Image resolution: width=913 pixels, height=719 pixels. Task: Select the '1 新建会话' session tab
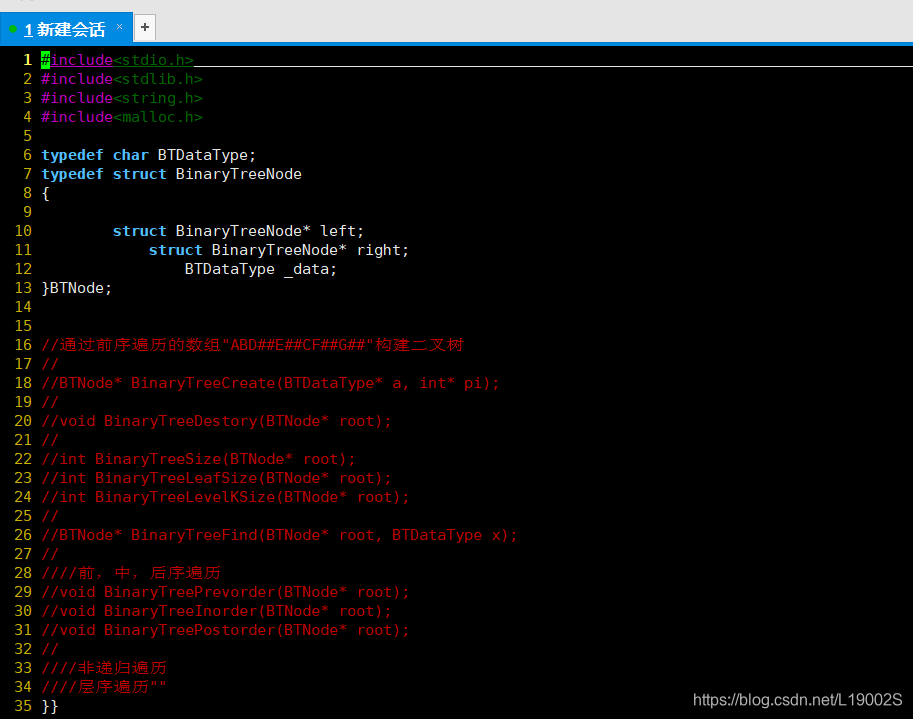pos(66,28)
